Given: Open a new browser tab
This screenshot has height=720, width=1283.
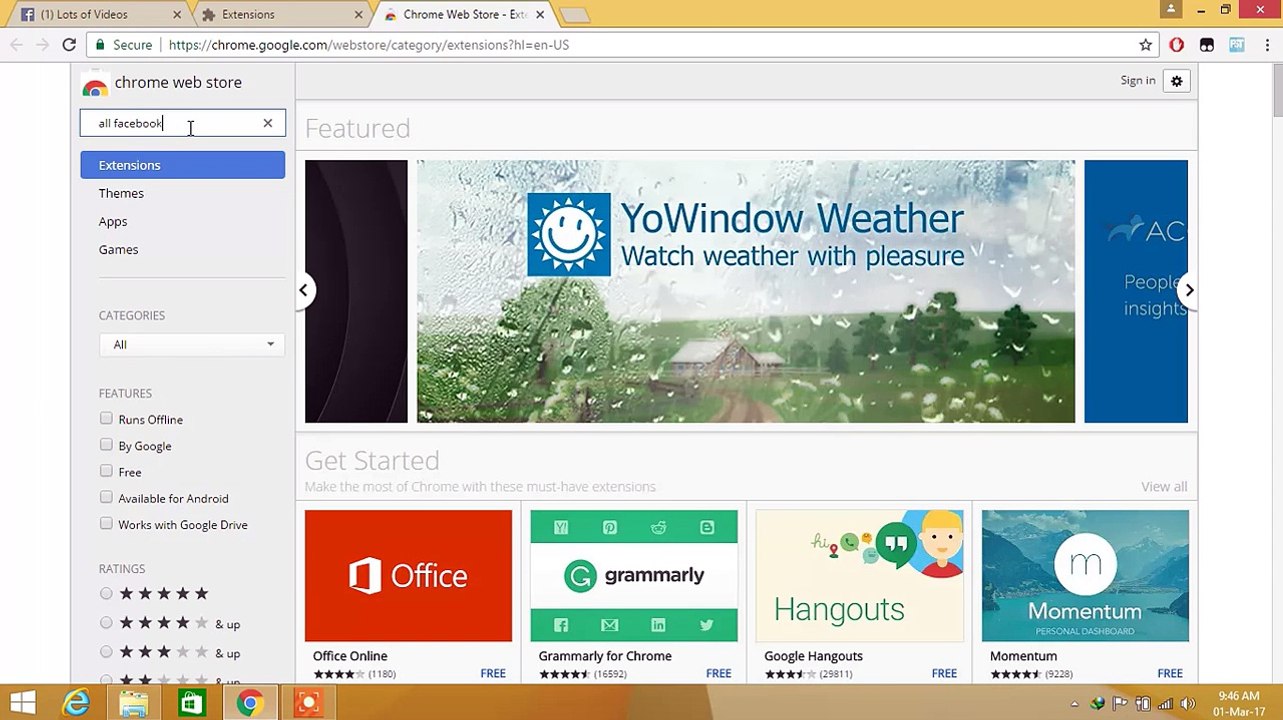Looking at the screenshot, I should click(574, 15).
